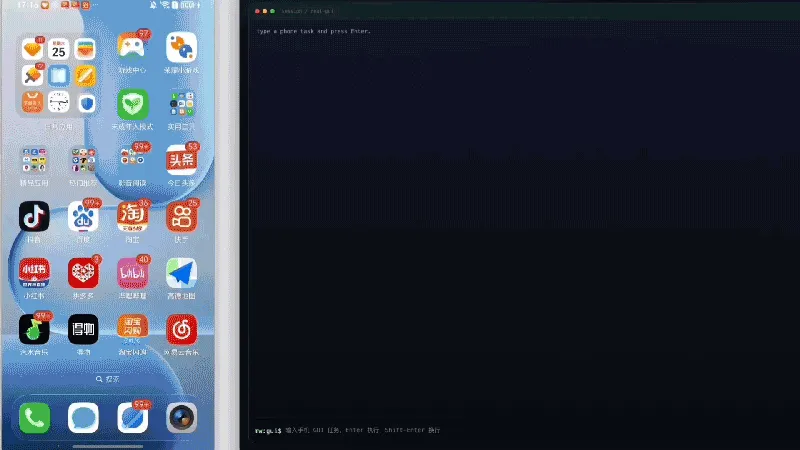Image resolution: width=800 pixels, height=450 pixels.
Task: Open the Kuaishou app icon
Action: coord(181,217)
